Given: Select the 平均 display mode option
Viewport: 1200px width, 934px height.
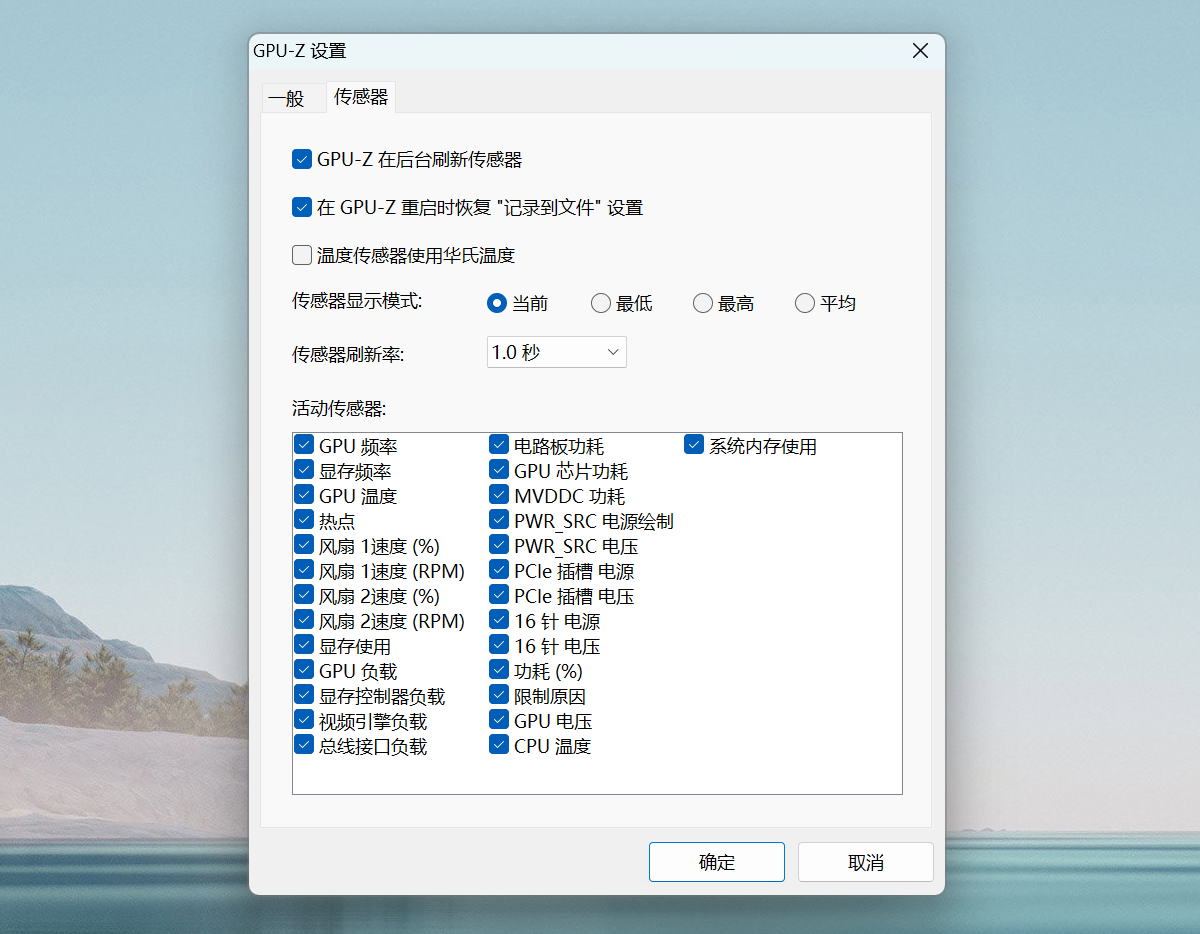Looking at the screenshot, I should 804,303.
